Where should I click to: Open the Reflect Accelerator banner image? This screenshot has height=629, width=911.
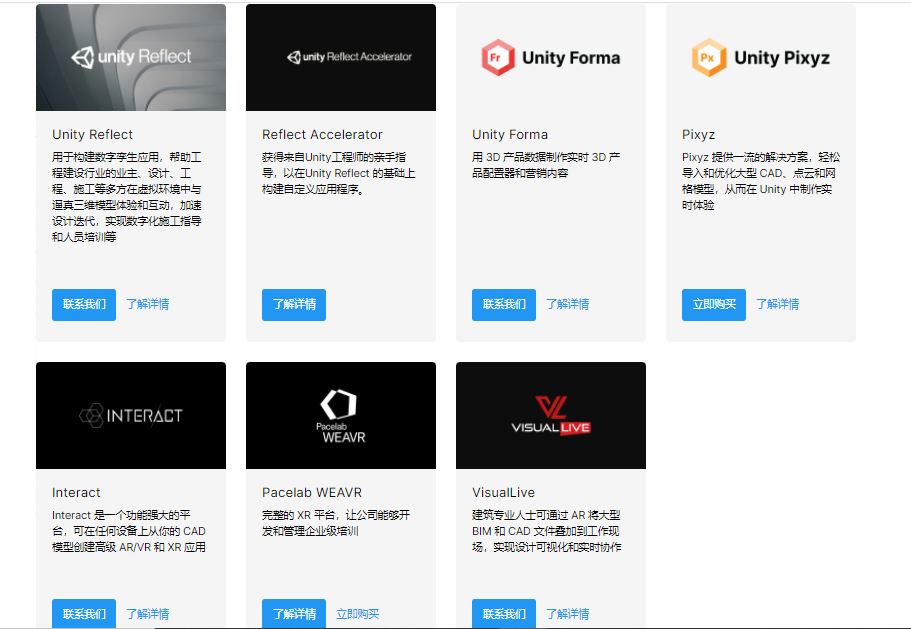coord(340,57)
